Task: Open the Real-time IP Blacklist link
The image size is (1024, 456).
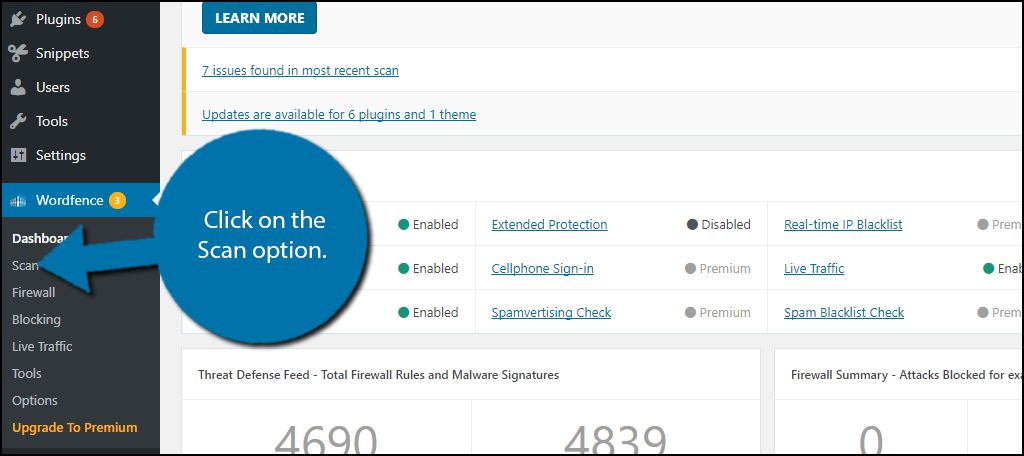Action: click(843, 225)
